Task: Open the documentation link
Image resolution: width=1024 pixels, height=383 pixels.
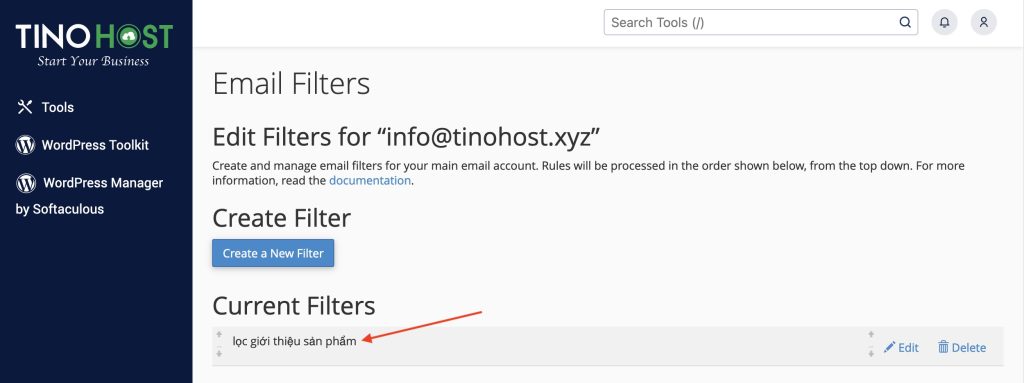Action: [x=370, y=180]
